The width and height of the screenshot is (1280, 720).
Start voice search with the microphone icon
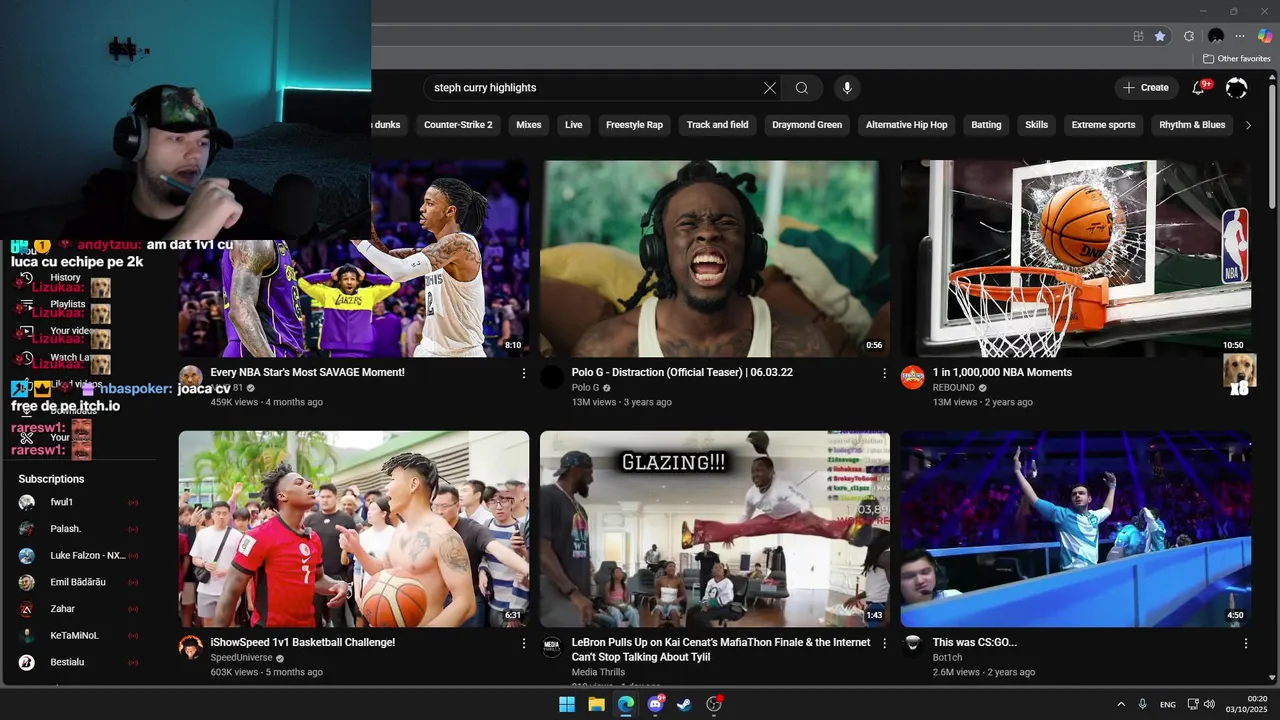click(x=847, y=88)
